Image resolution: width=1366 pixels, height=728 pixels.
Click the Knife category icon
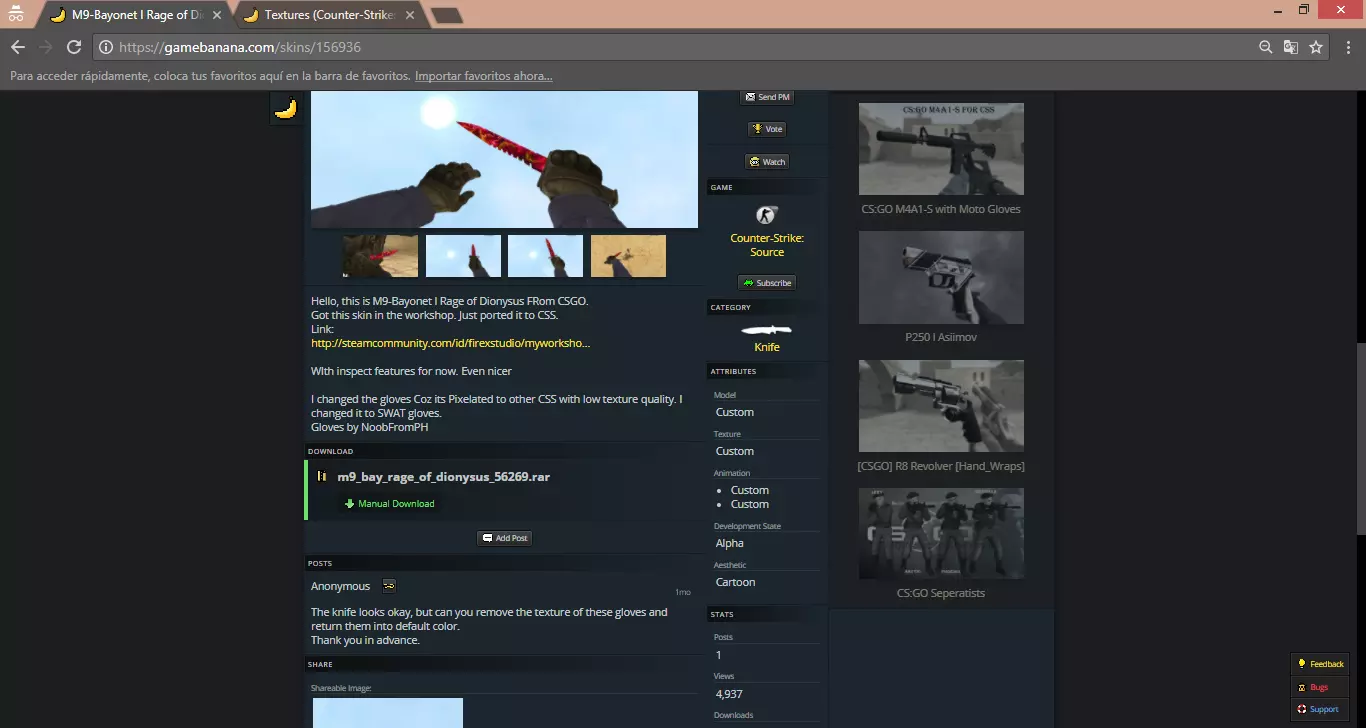point(766,329)
